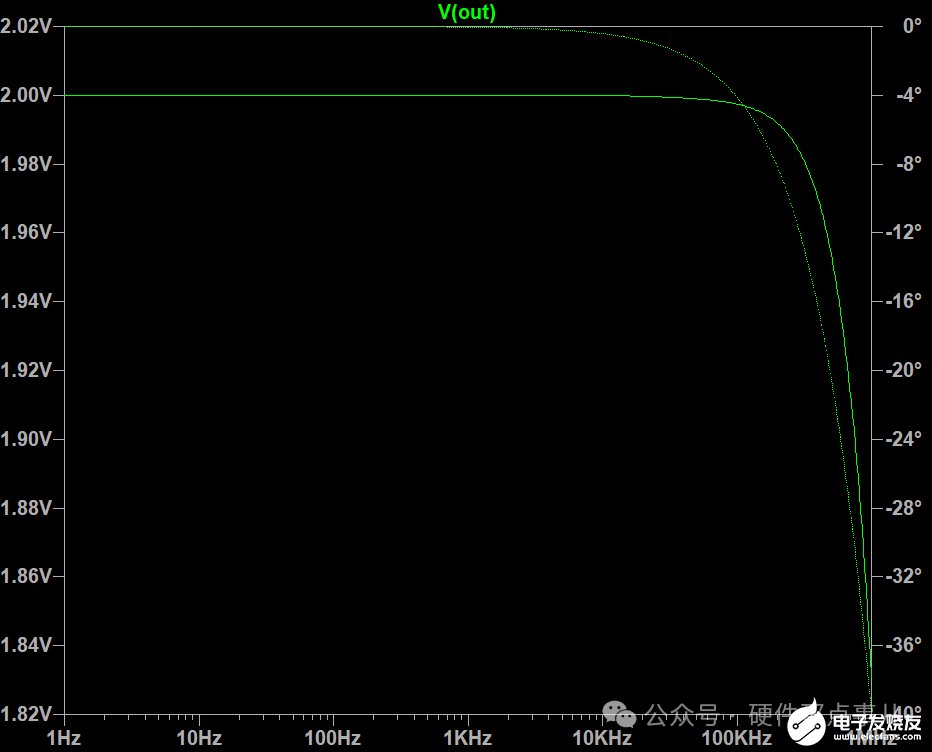This screenshot has width=932, height=752.
Task: Click the elecfans circular logo icon
Action: 807,724
